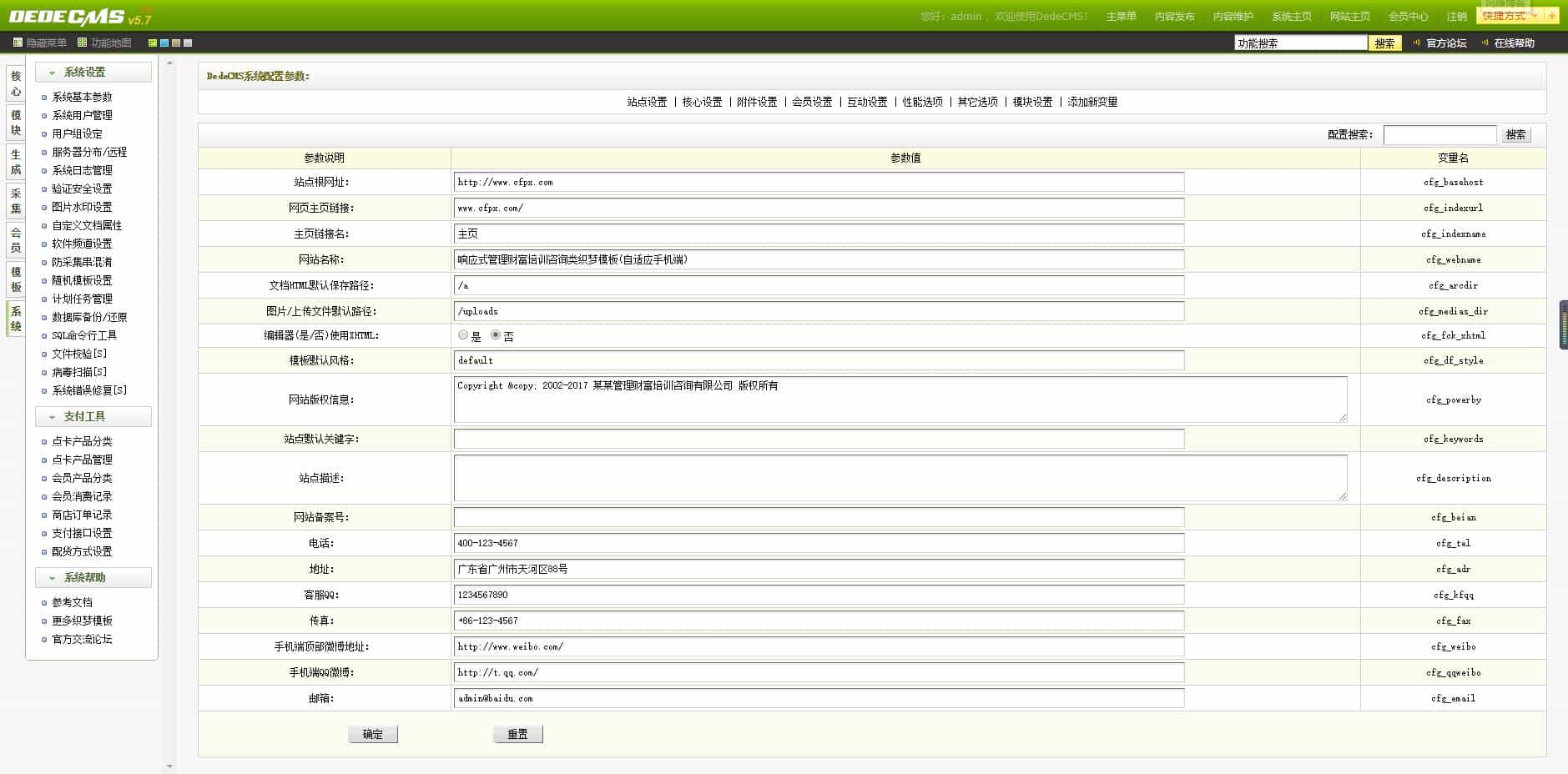Switch to the 核心 vertical tab

coord(16,83)
